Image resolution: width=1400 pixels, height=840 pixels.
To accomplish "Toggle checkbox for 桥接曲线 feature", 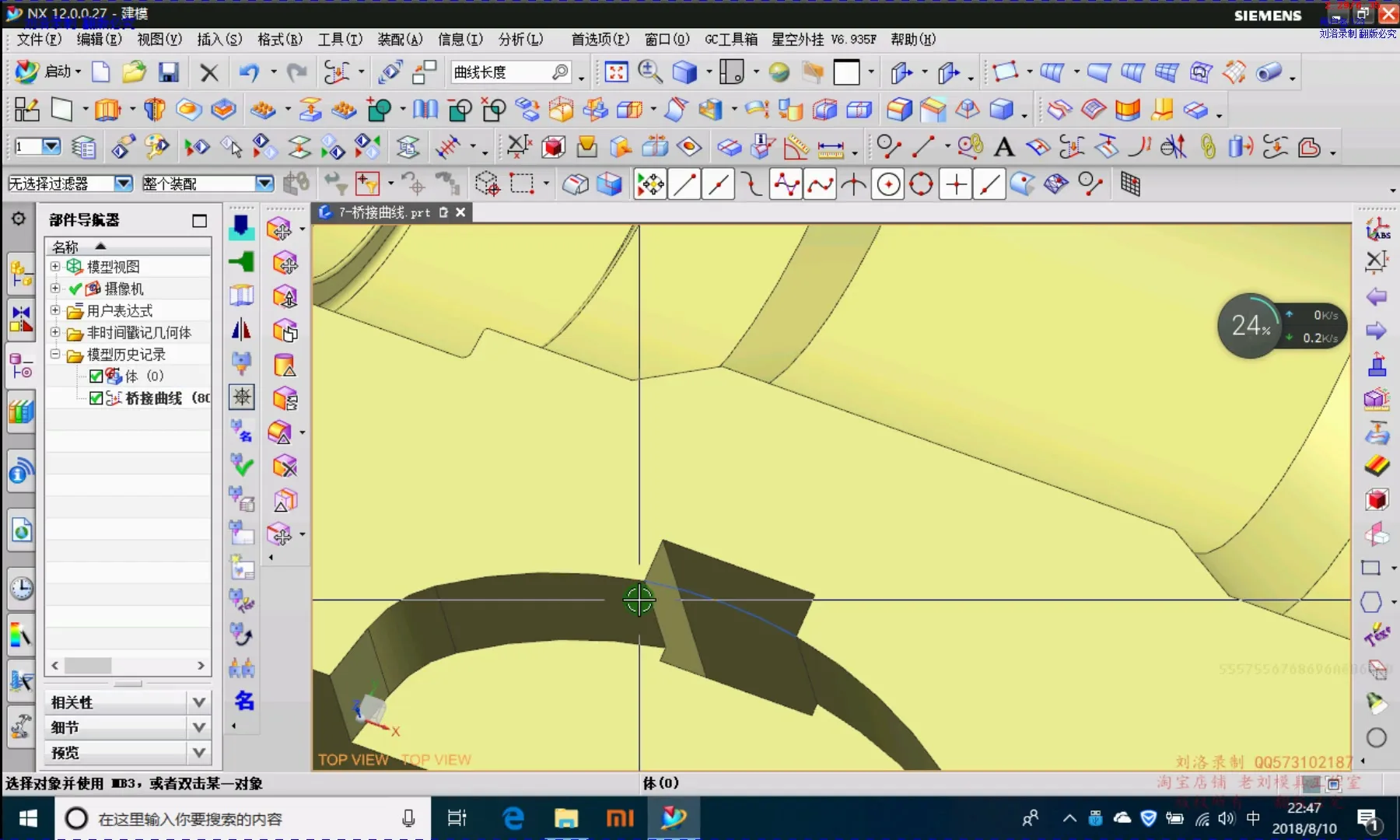I will click(96, 398).
